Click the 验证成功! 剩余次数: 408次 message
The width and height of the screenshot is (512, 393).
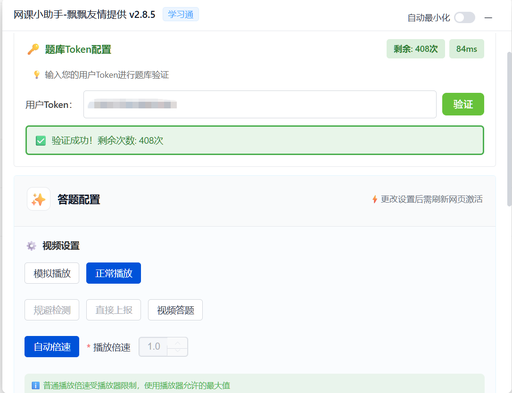point(107,141)
